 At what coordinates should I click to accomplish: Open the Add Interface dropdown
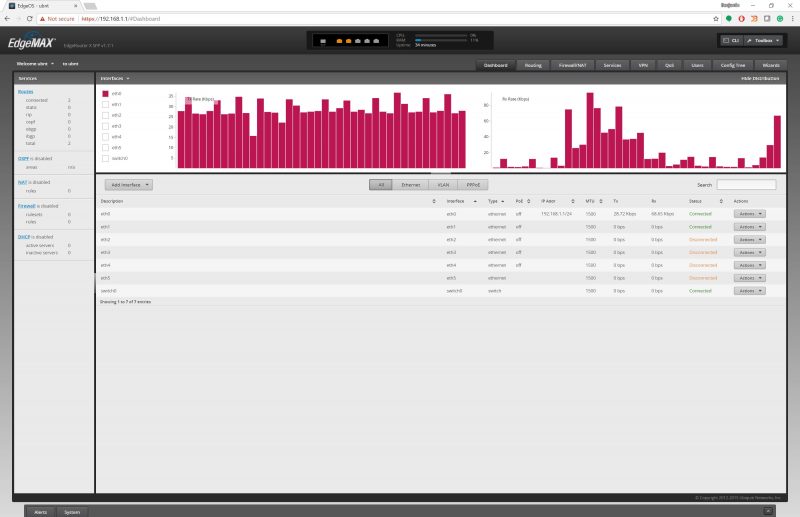(131, 185)
